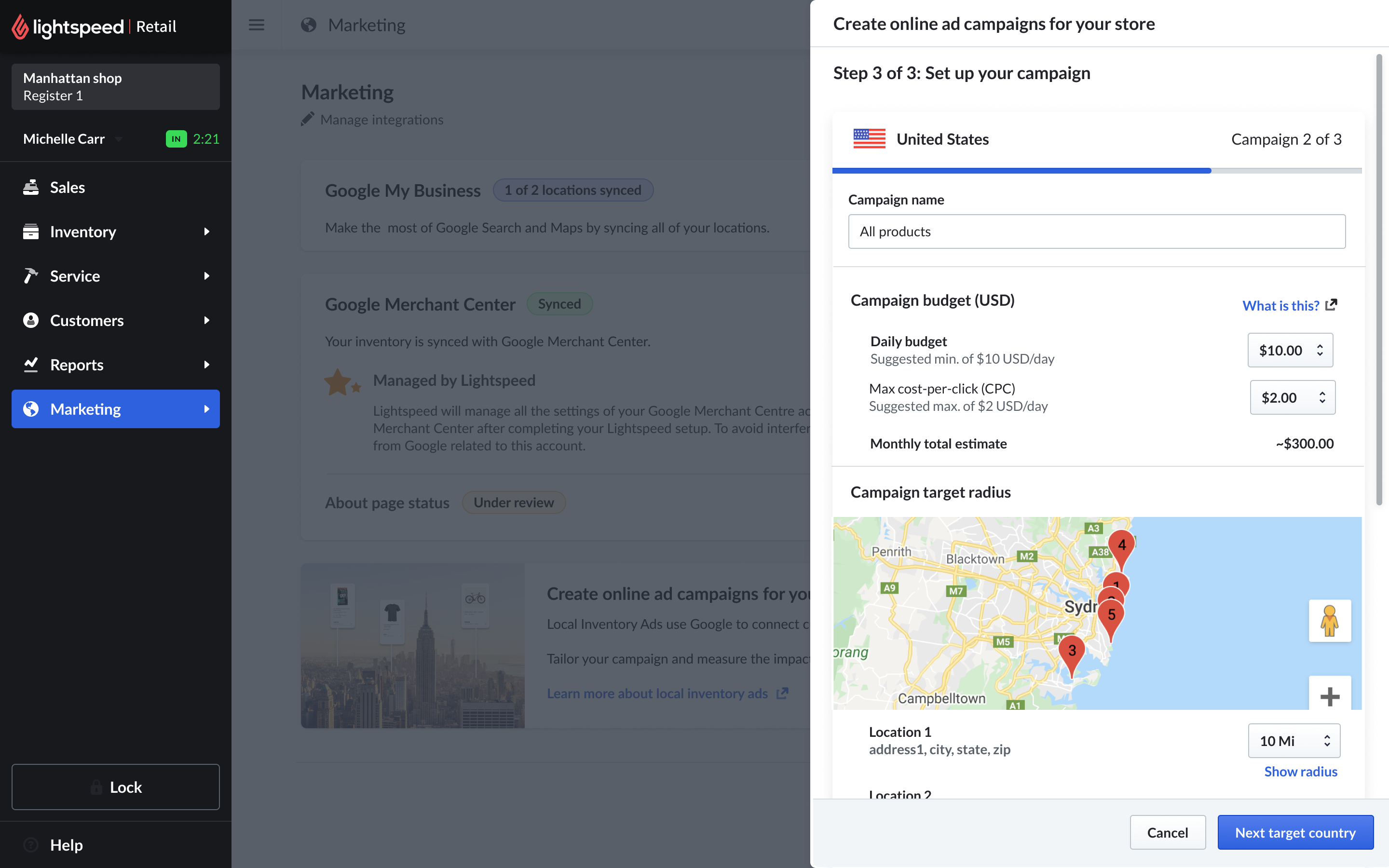Click the Street View pegman on the map
This screenshot has width=1389, height=868.
[1330, 621]
